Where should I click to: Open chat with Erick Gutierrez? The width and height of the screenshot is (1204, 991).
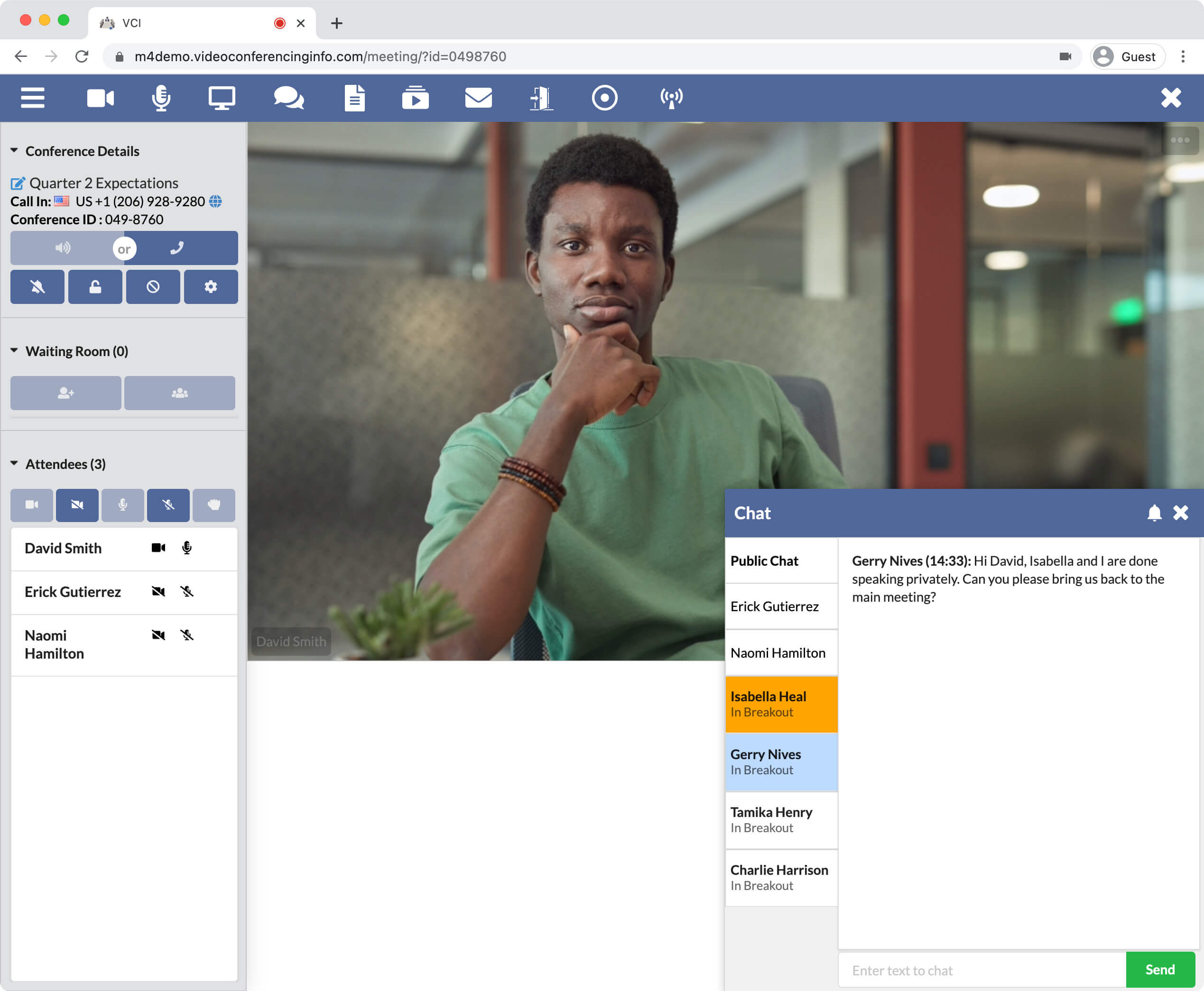coord(781,606)
